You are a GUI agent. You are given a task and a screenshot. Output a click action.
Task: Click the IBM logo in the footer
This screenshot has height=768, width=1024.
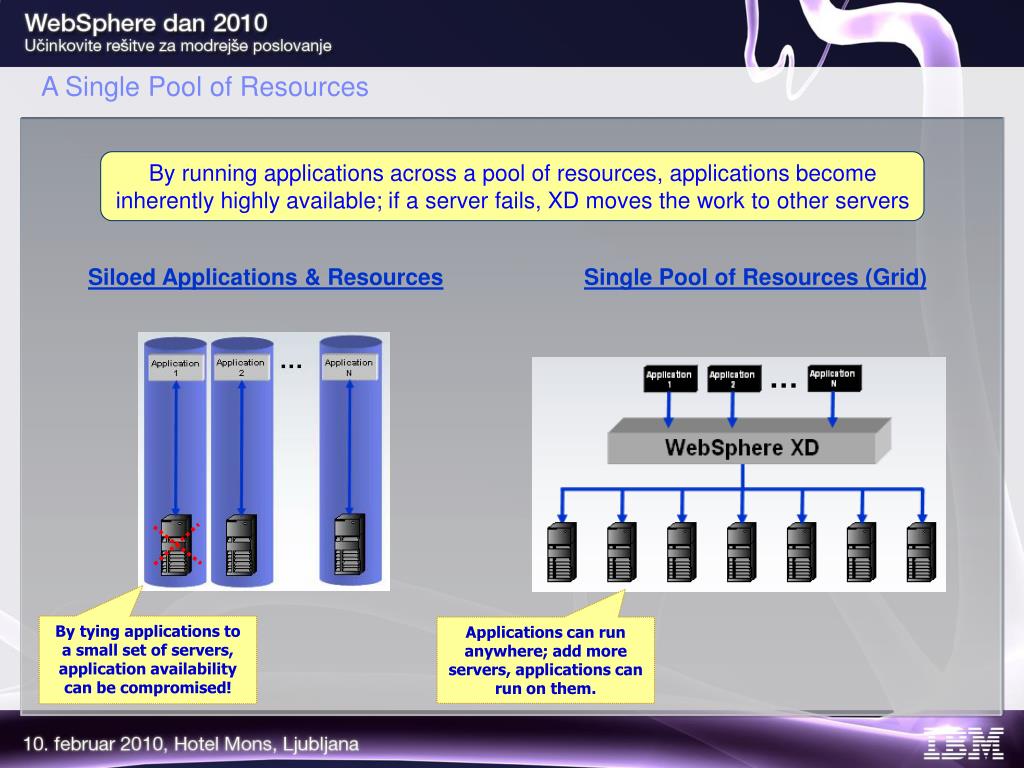pyautogui.click(x=964, y=744)
